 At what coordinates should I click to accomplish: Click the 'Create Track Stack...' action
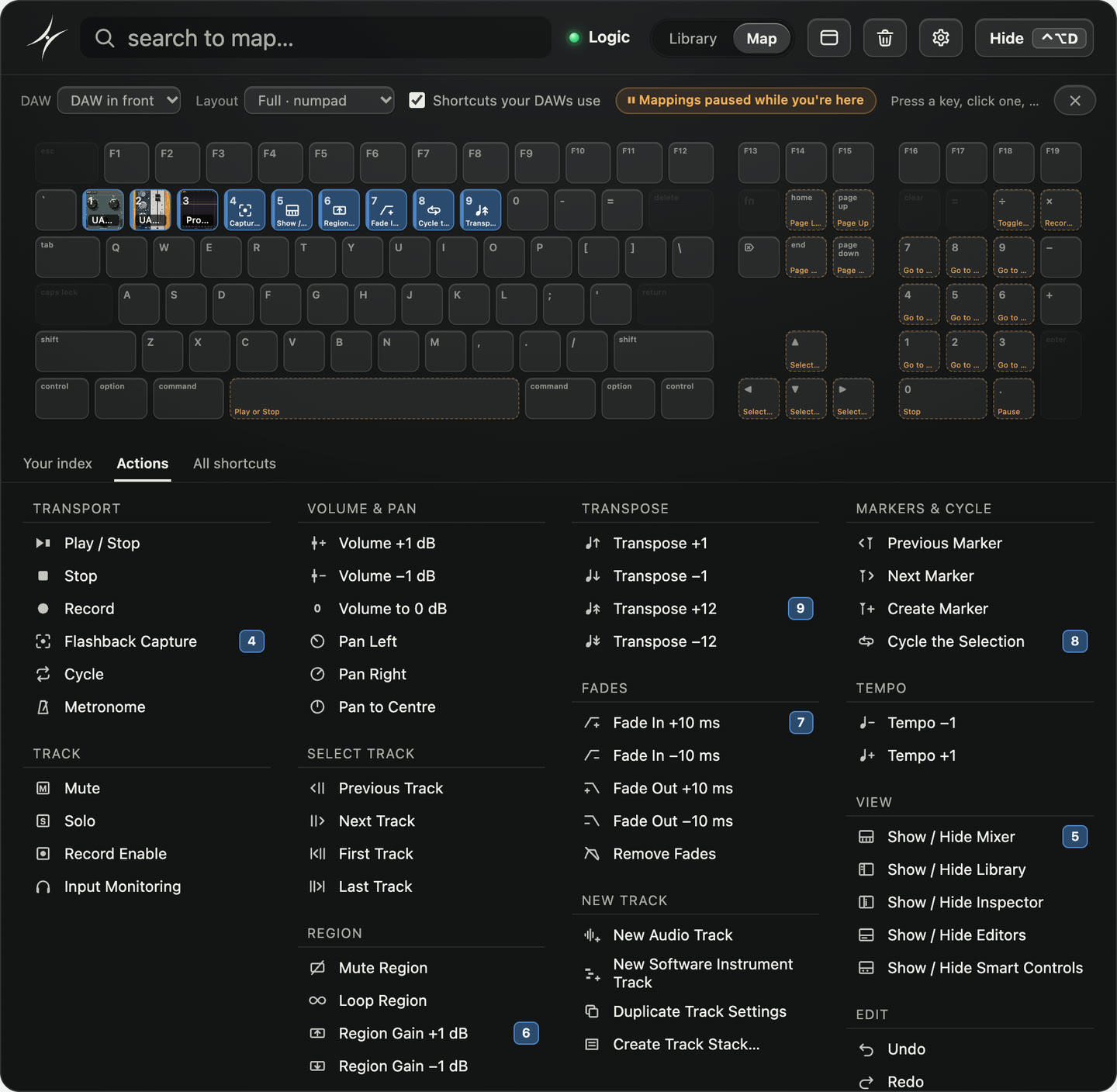coord(696,1044)
